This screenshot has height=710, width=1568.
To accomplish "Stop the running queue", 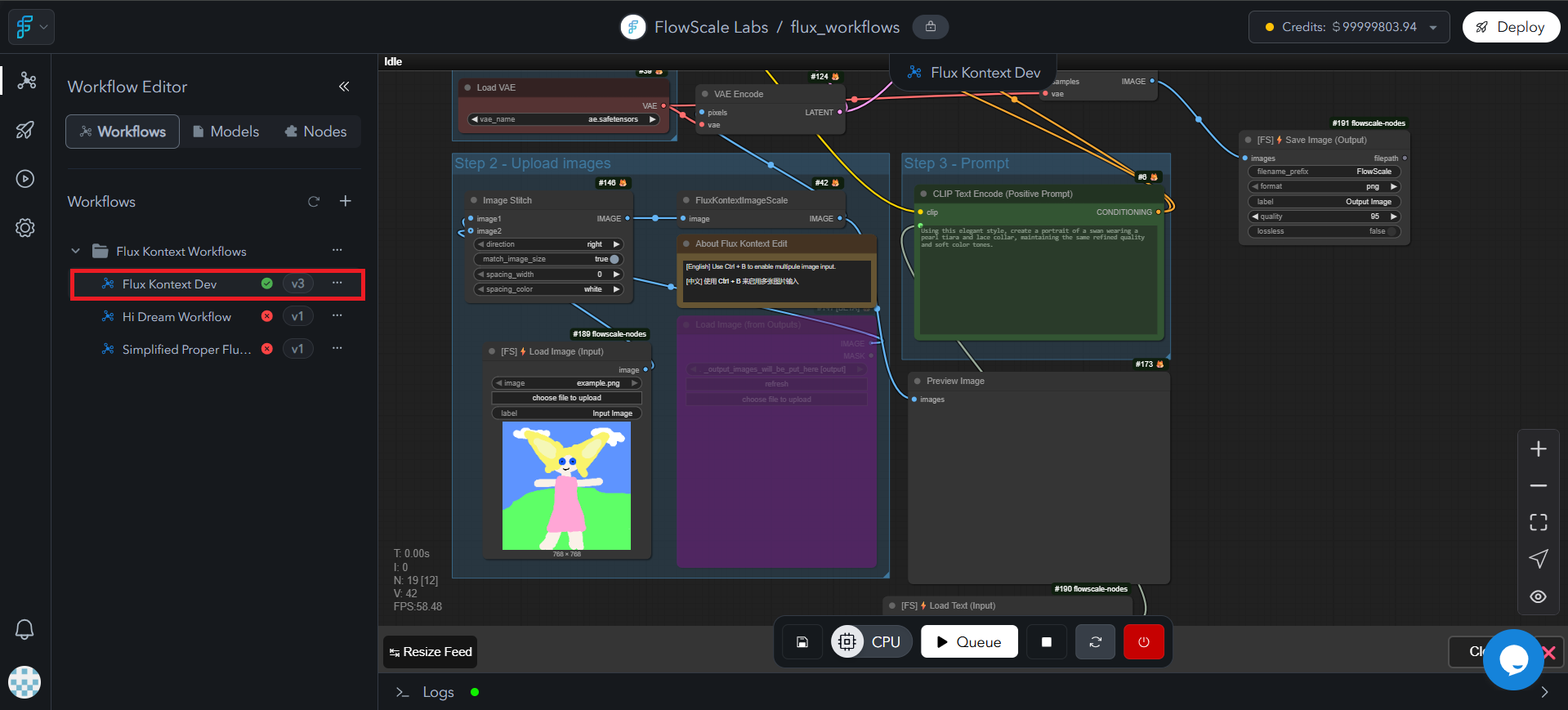I will coord(1047,642).
